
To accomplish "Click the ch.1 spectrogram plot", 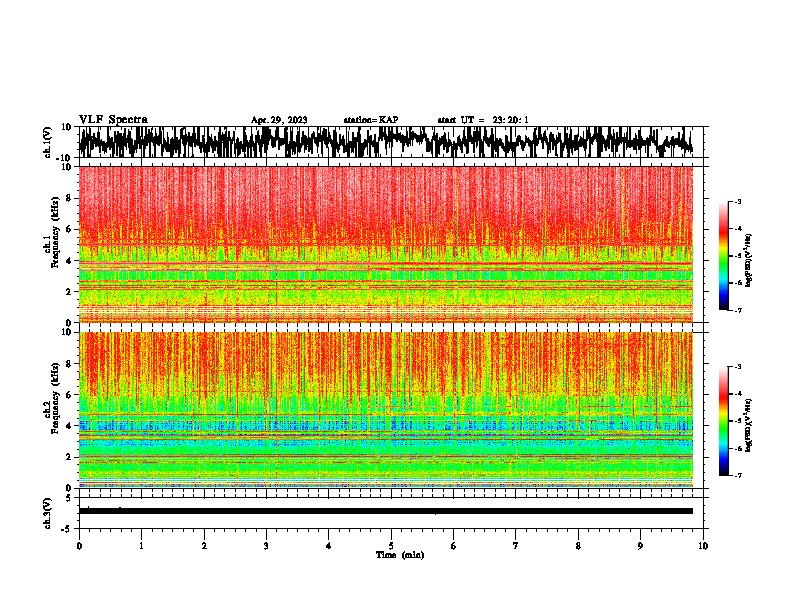I will (386, 244).
